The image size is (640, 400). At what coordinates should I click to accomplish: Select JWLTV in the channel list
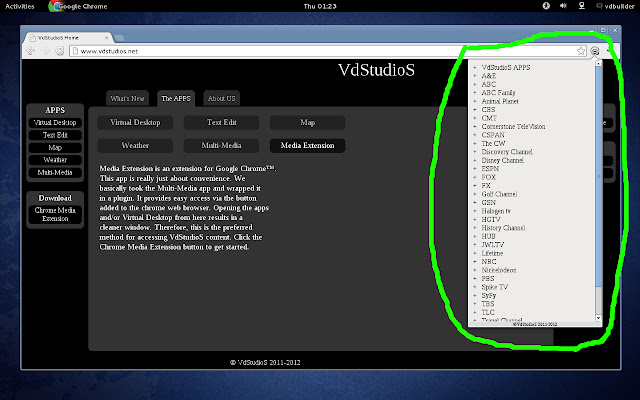[x=493, y=245]
